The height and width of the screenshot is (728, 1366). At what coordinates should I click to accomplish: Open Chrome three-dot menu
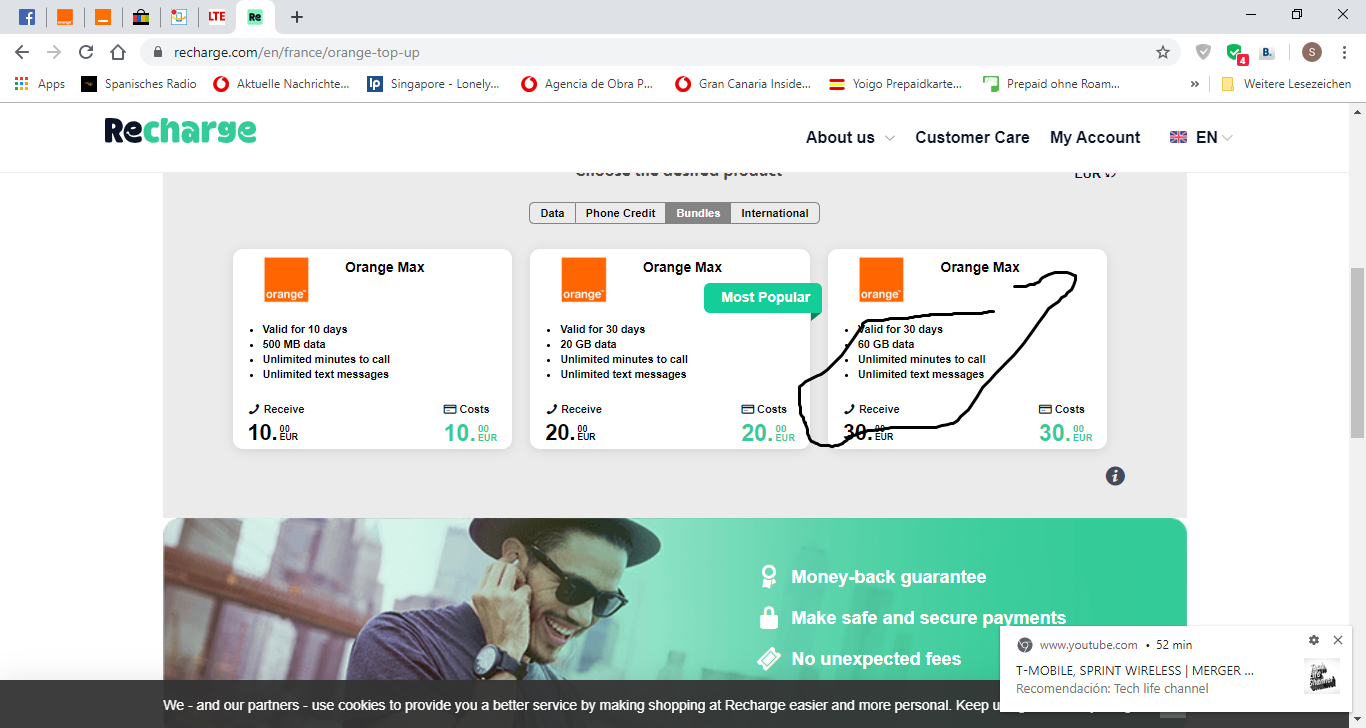coord(1344,52)
